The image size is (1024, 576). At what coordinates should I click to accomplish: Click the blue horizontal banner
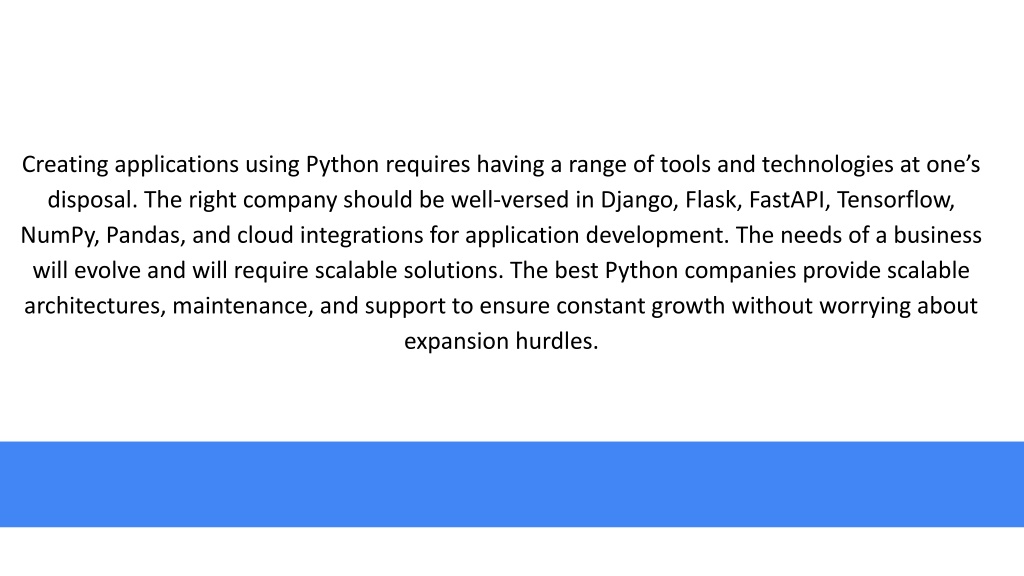pos(512,484)
